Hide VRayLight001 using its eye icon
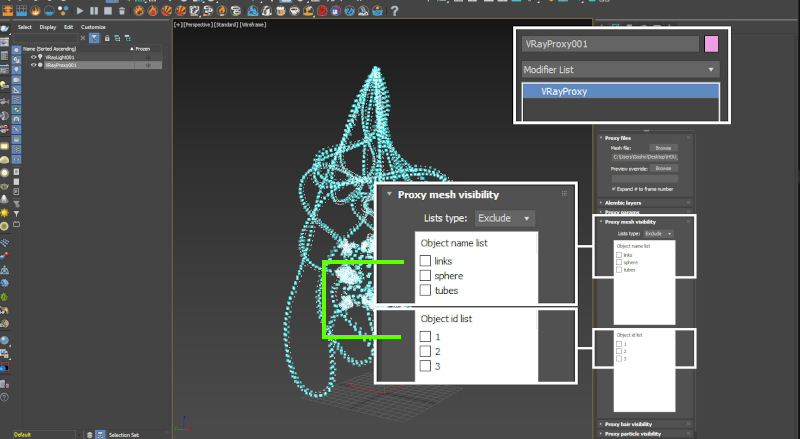This screenshot has height=439, width=800. pos(33,57)
